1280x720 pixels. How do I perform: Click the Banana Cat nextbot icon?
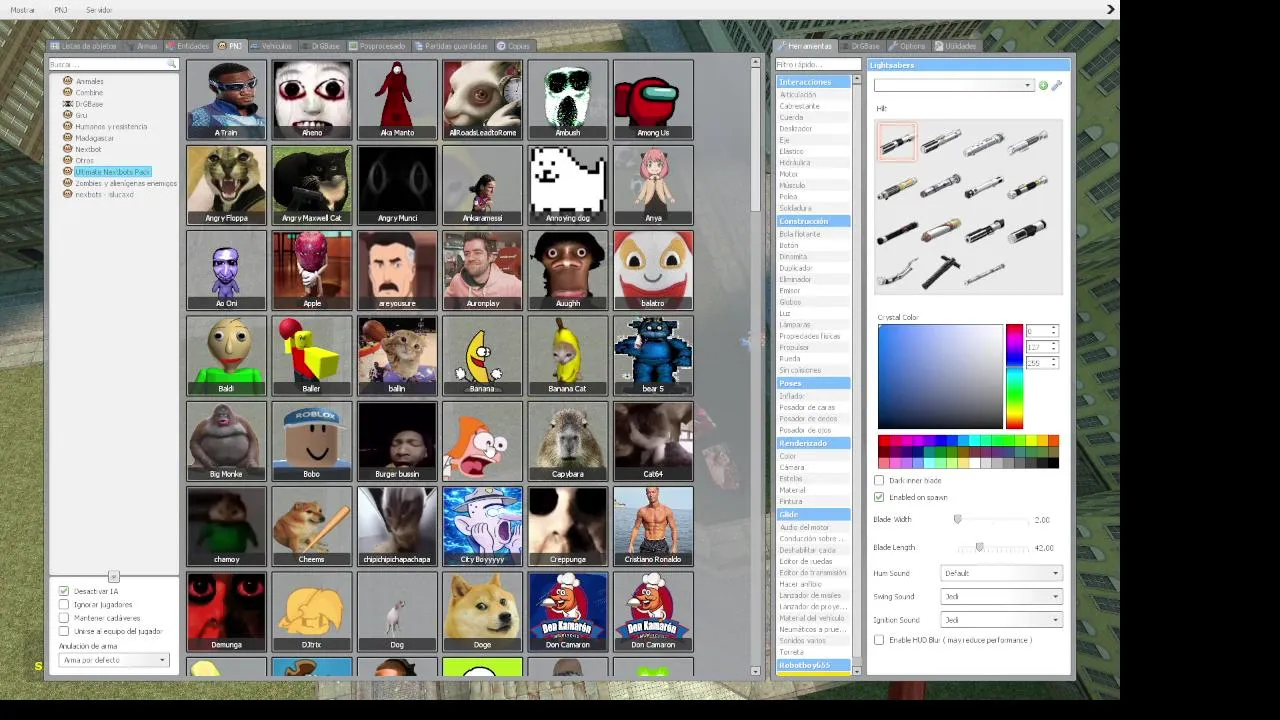pyautogui.click(x=567, y=355)
